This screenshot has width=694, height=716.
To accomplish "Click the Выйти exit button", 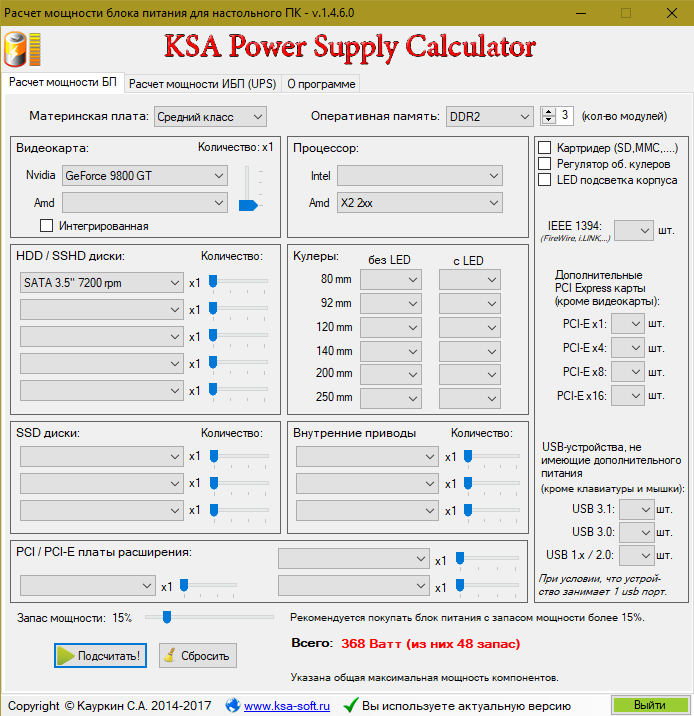I will coord(650,705).
